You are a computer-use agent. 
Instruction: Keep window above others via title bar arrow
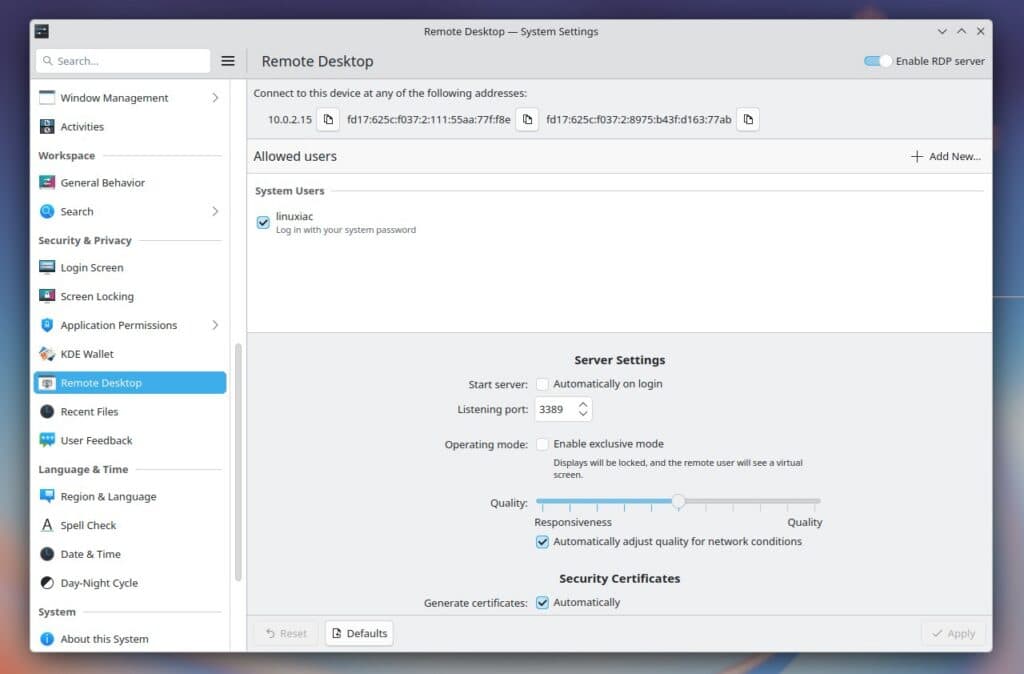961,31
